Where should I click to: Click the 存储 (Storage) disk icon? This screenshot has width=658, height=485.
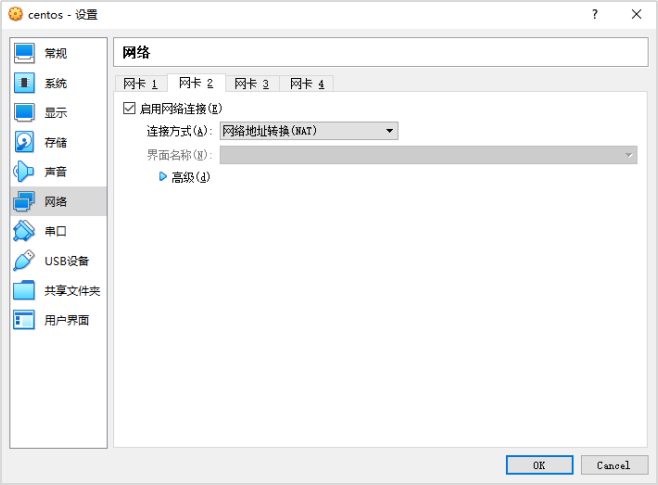[x=24, y=142]
